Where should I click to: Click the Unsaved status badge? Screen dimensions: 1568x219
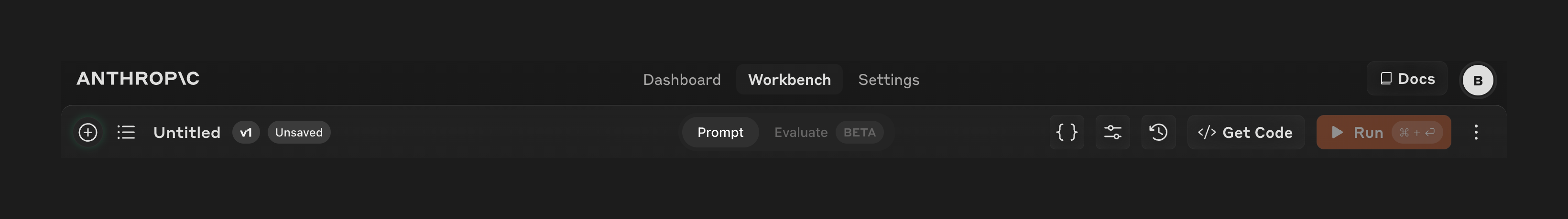pyautogui.click(x=299, y=132)
